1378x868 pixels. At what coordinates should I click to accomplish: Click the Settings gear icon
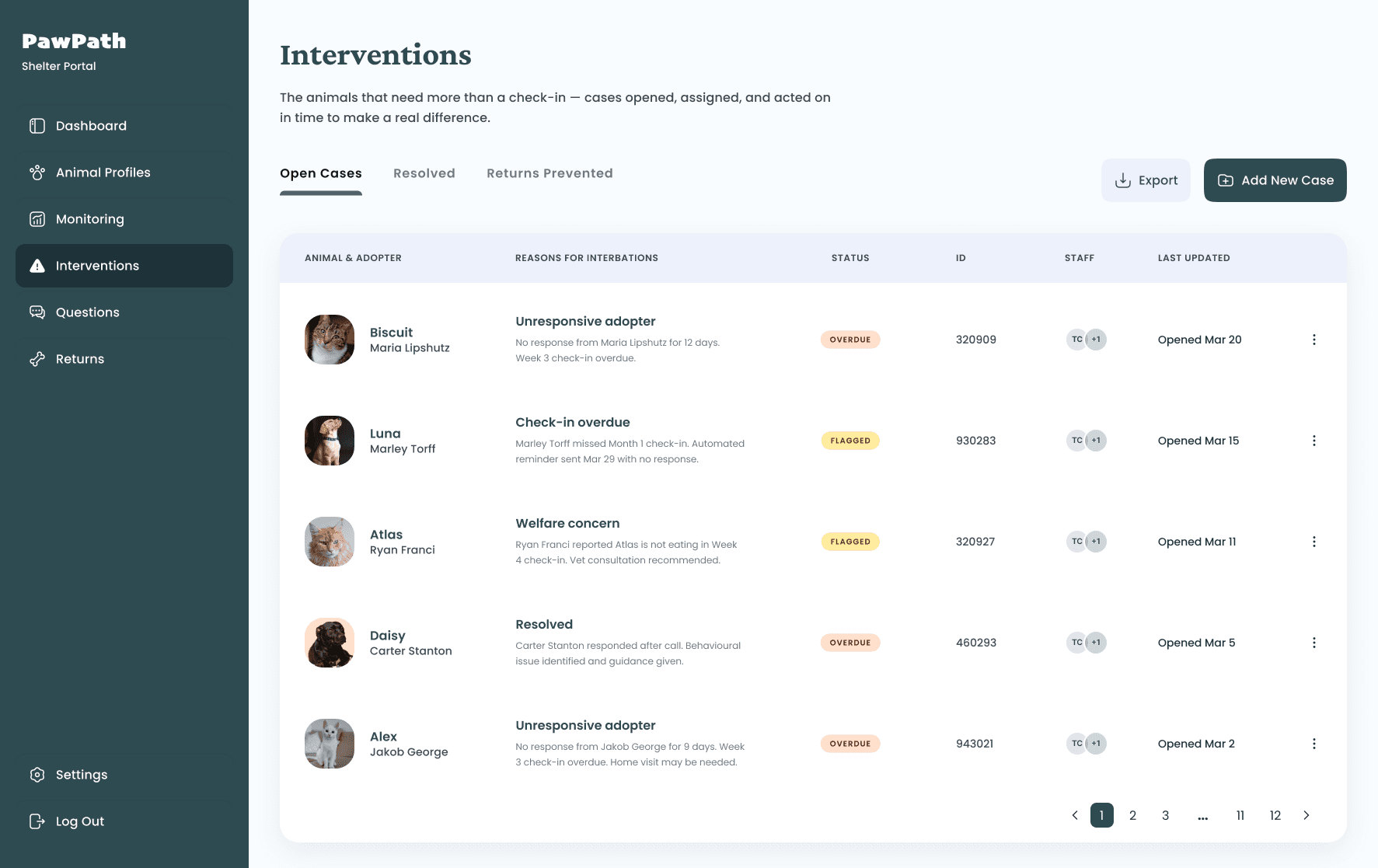point(37,775)
